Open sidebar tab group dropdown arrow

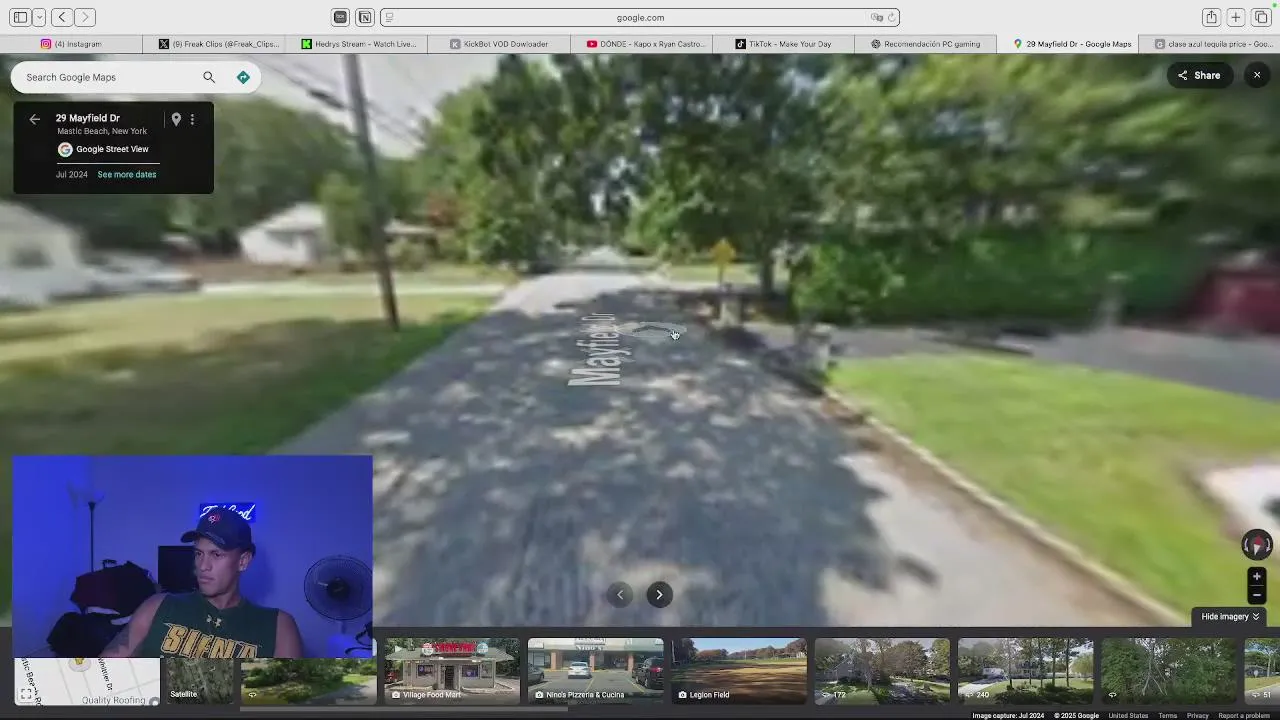(39, 17)
